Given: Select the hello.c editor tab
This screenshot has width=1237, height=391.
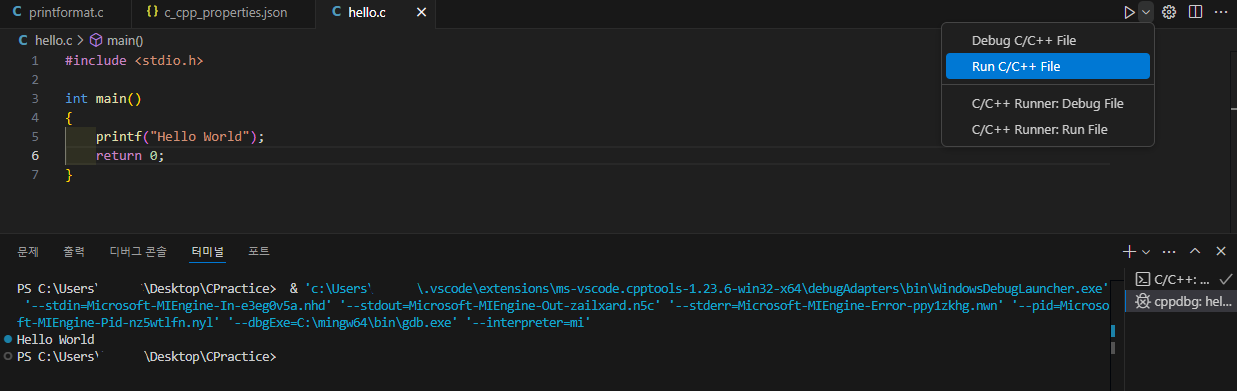Looking at the screenshot, I should pos(376,13).
